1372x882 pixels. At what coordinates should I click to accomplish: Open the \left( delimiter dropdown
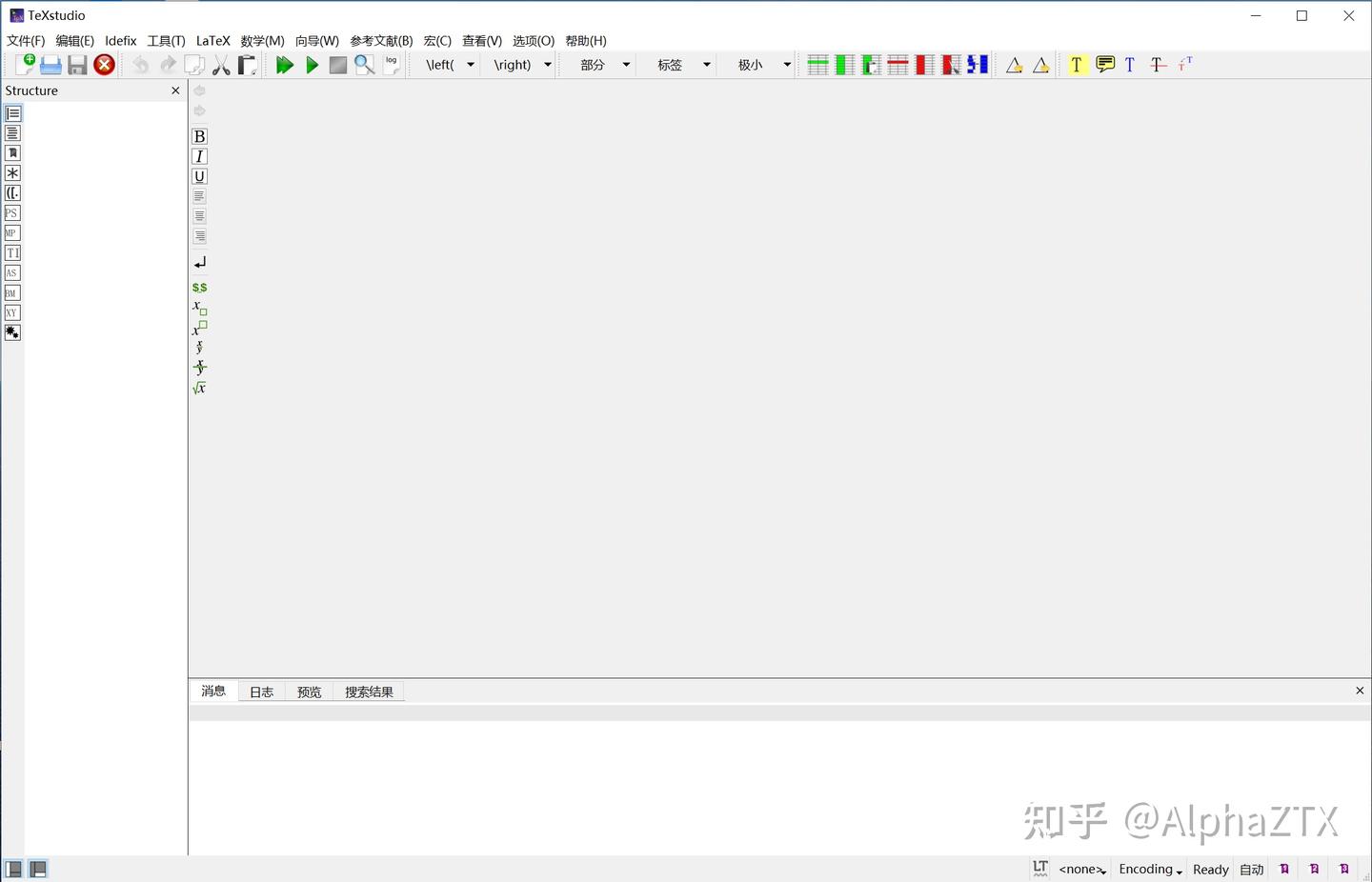470,64
